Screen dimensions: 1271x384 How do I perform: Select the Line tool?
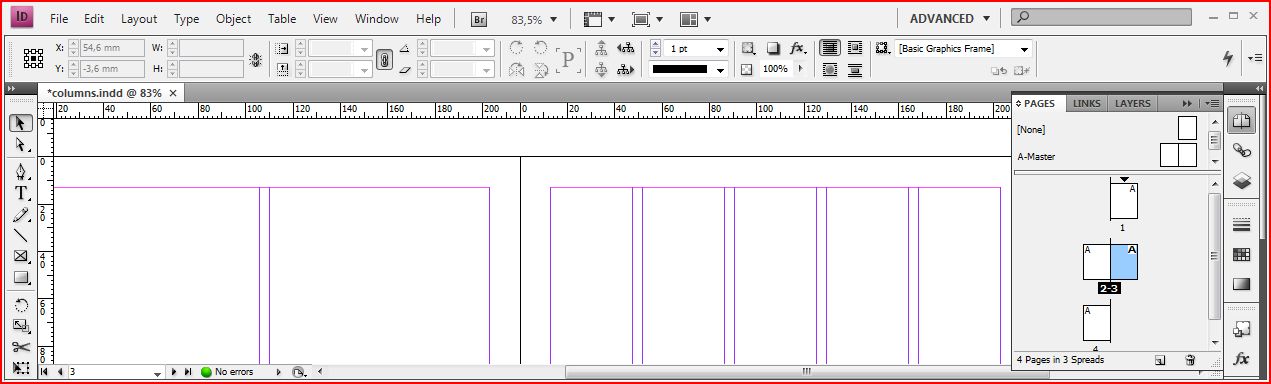[21, 235]
